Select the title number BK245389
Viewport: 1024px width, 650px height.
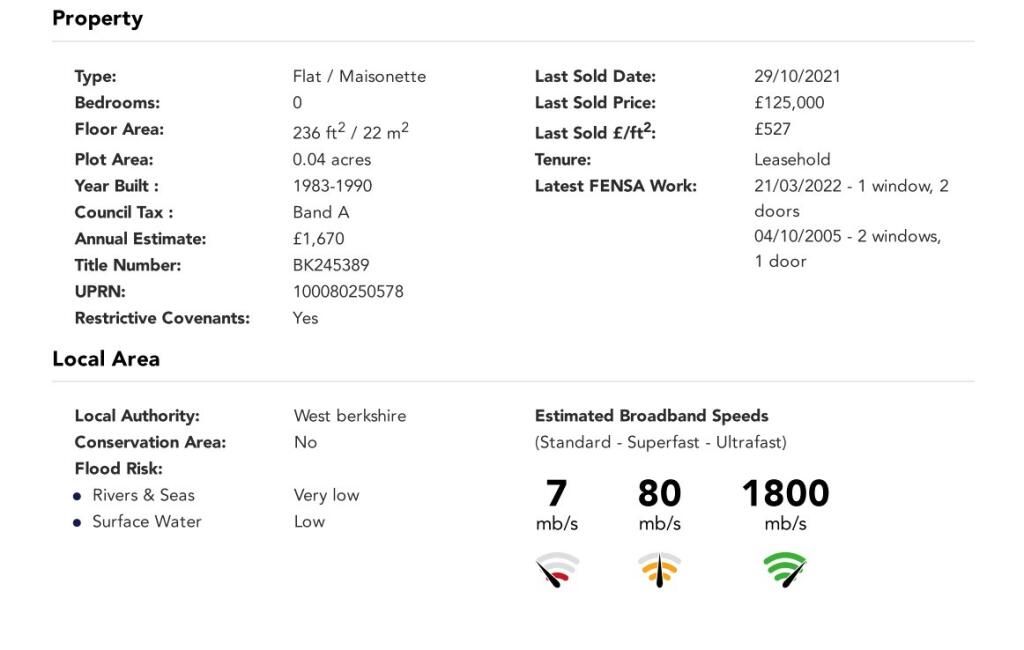tap(331, 265)
